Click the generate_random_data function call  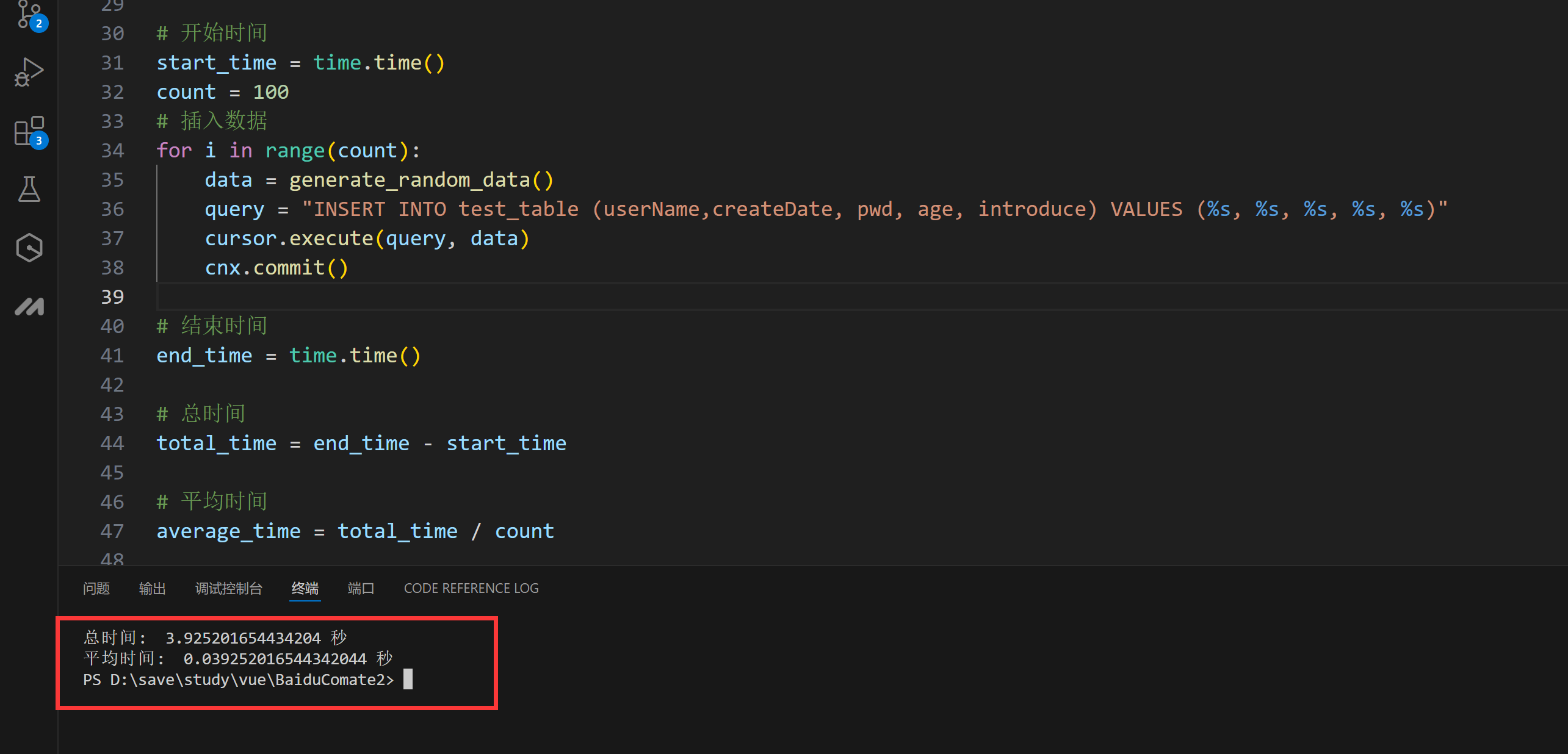[x=409, y=180]
